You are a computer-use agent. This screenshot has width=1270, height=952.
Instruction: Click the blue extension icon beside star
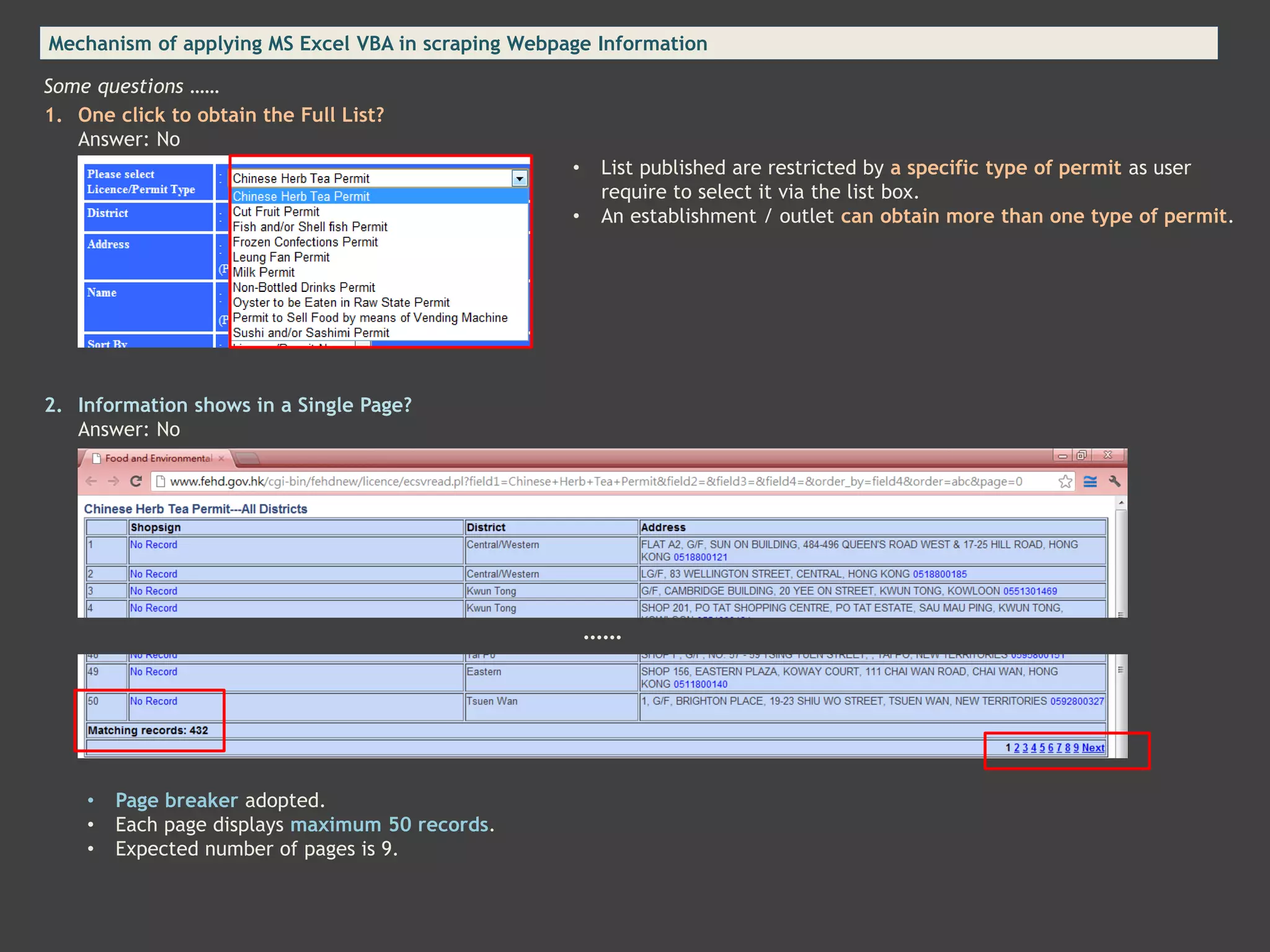pyautogui.click(x=1090, y=481)
